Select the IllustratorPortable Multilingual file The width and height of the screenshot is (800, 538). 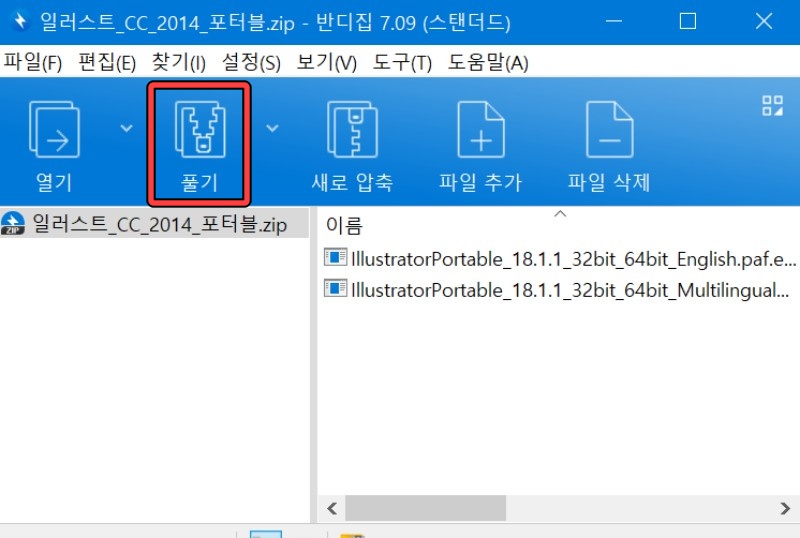(557, 289)
